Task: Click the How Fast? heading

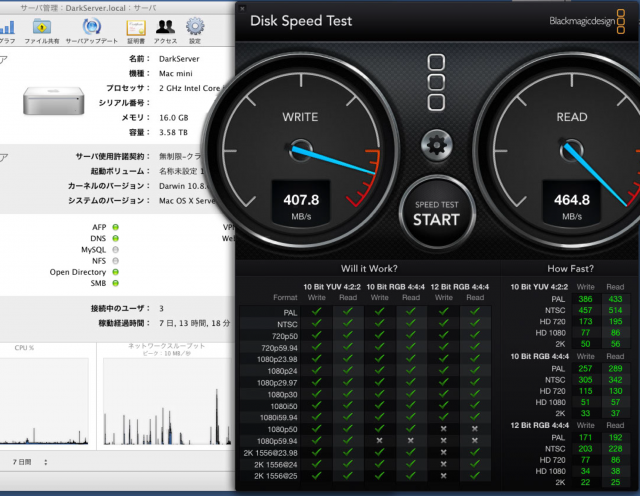Action: (x=570, y=269)
